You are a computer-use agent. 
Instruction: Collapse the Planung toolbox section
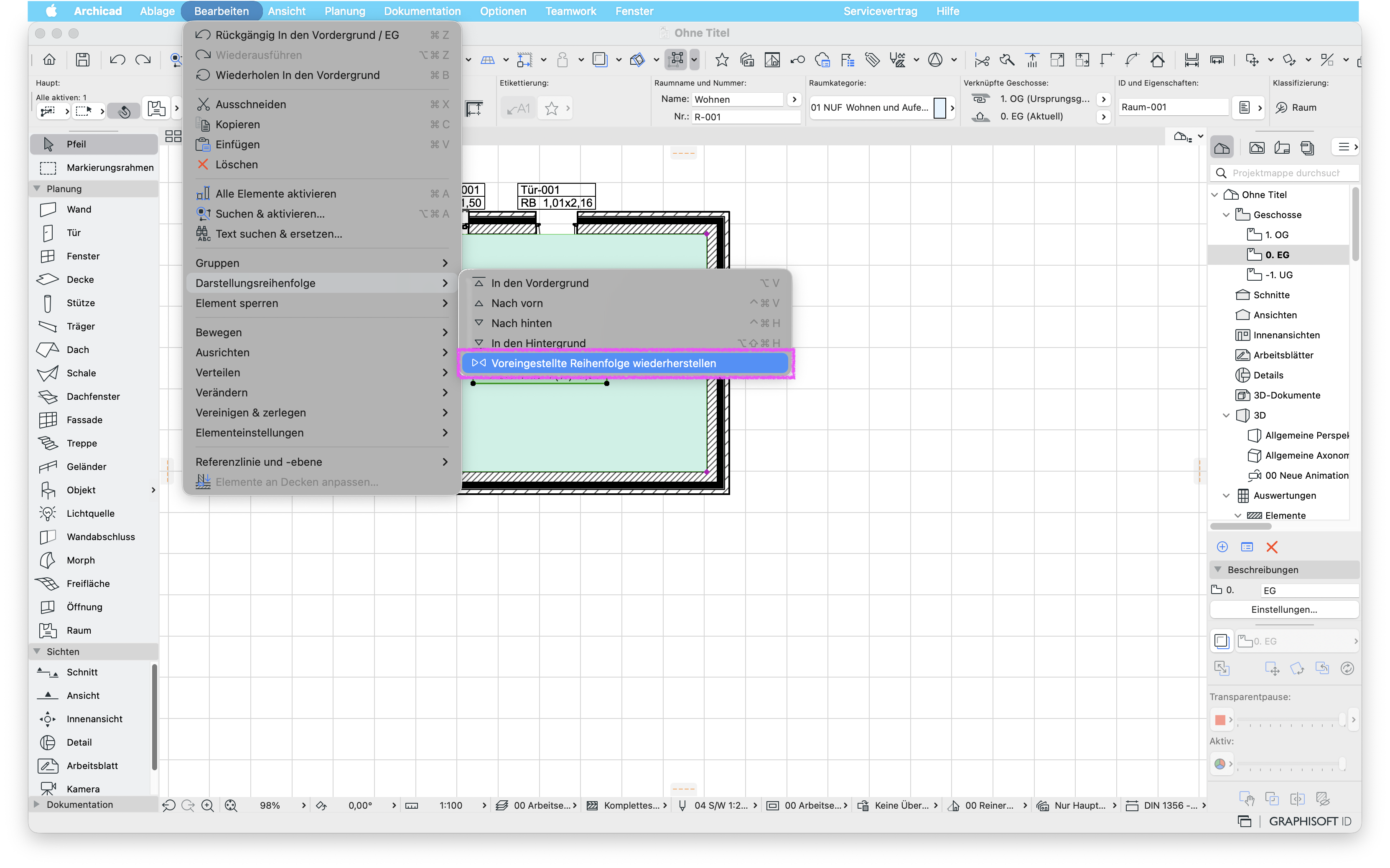point(37,189)
